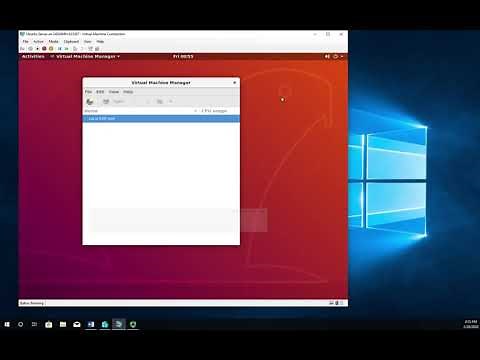Open Help menu in Virtual Machine Connection
The height and width of the screenshot is (360, 480).
[x=100, y=42]
